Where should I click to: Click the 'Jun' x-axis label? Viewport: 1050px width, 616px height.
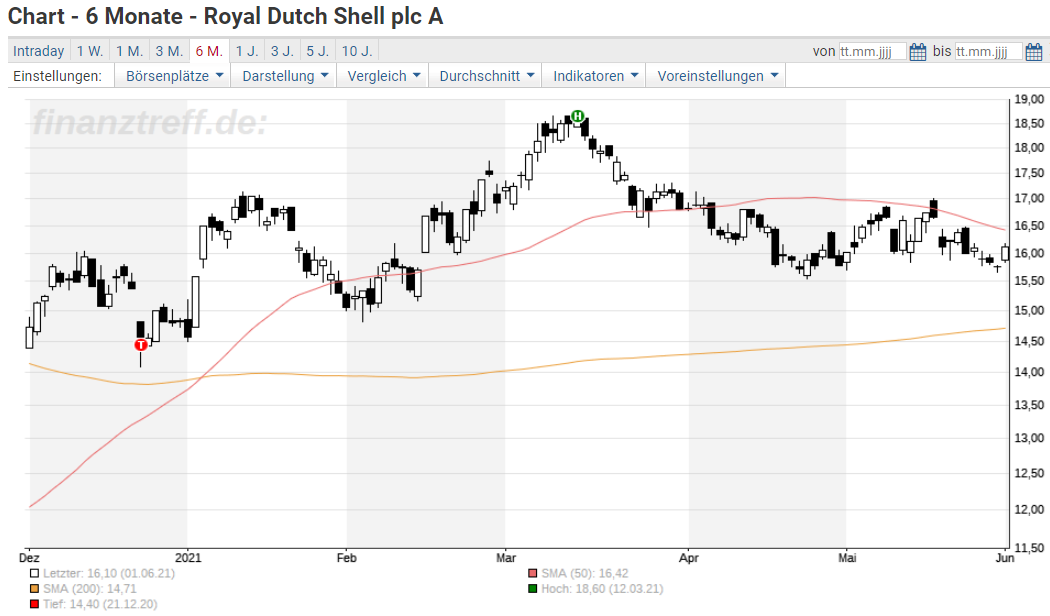click(1004, 558)
